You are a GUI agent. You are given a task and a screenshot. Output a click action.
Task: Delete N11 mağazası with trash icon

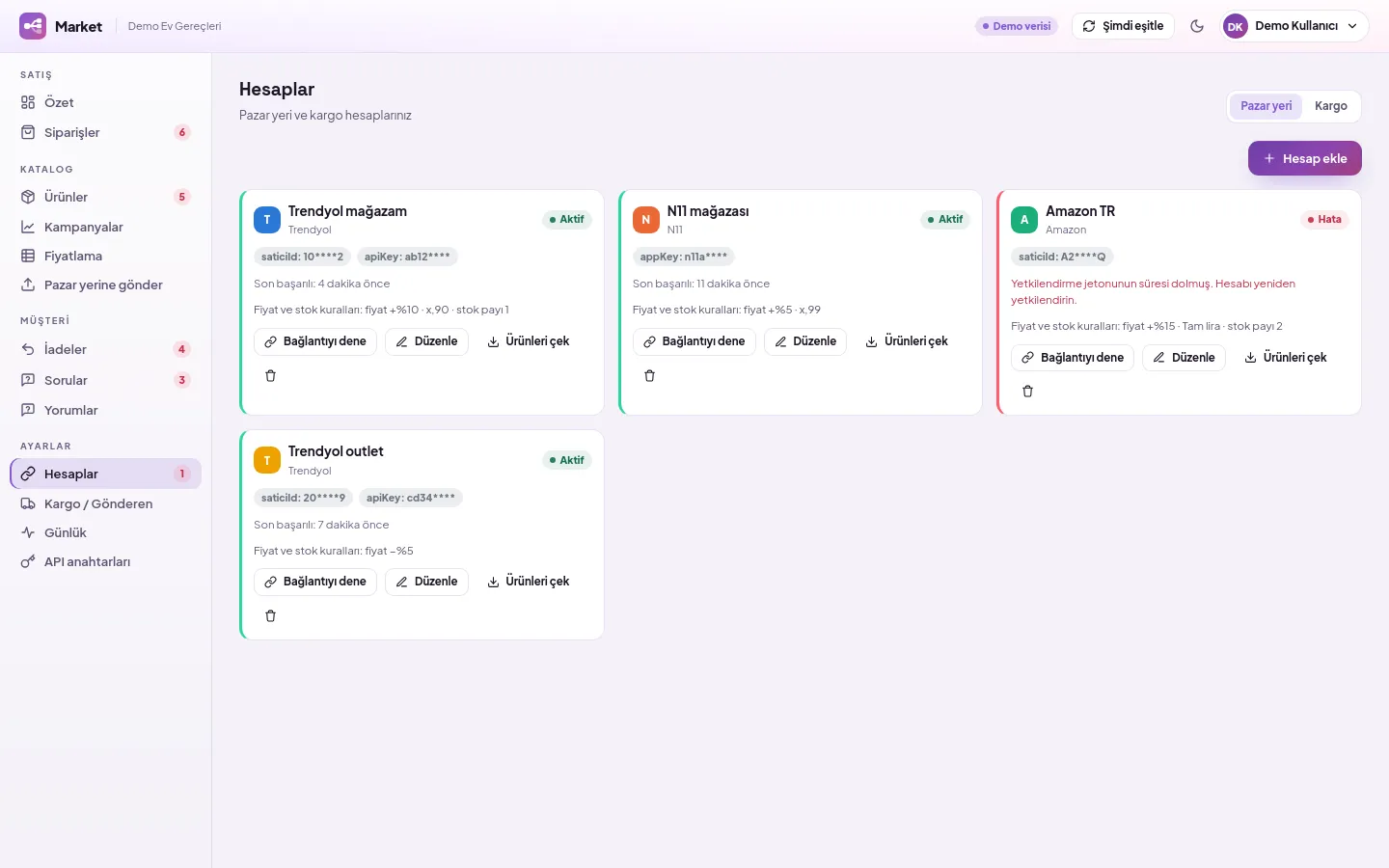[650, 376]
